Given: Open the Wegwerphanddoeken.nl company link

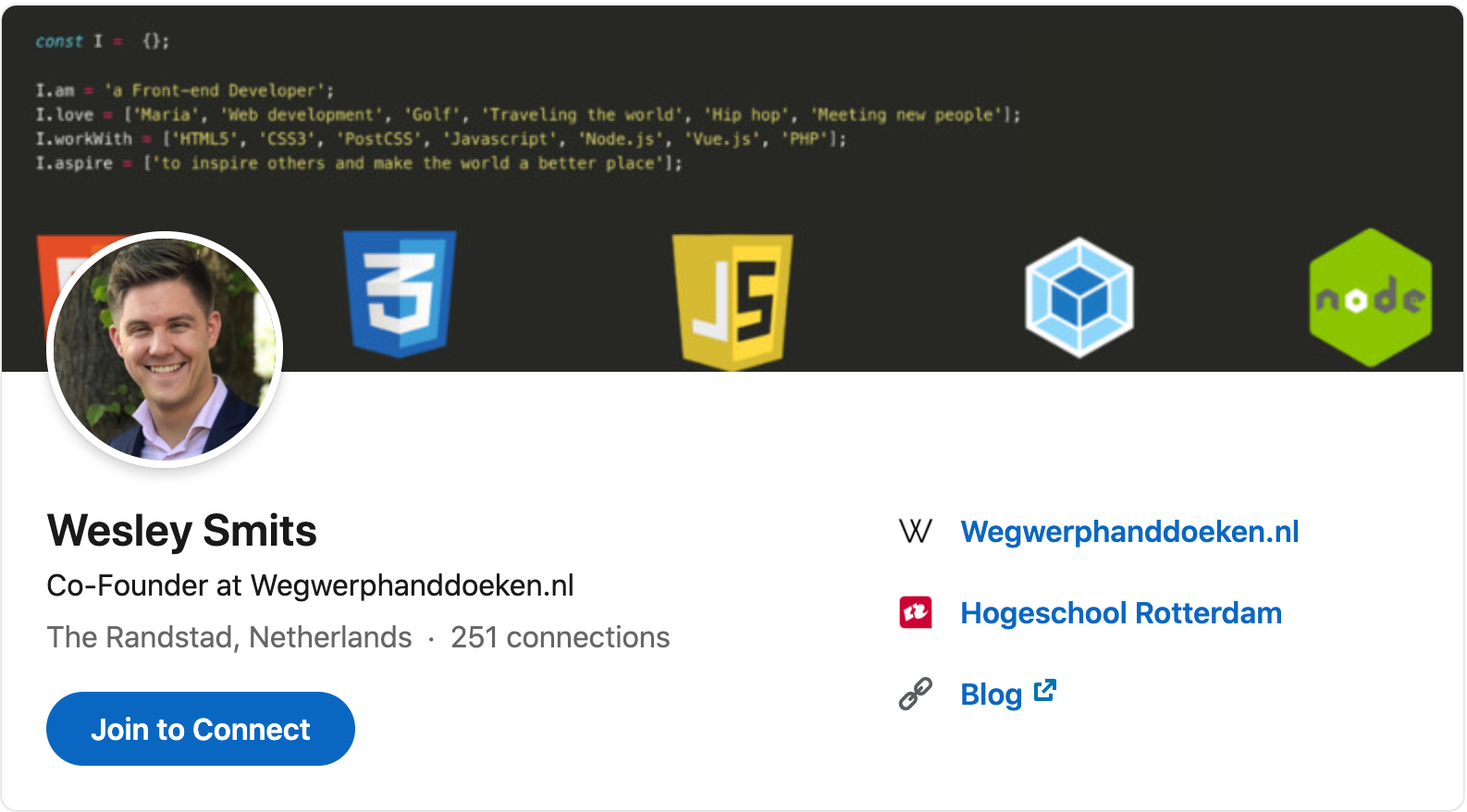Looking at the screenshot, I should [x=1129, y=532].
